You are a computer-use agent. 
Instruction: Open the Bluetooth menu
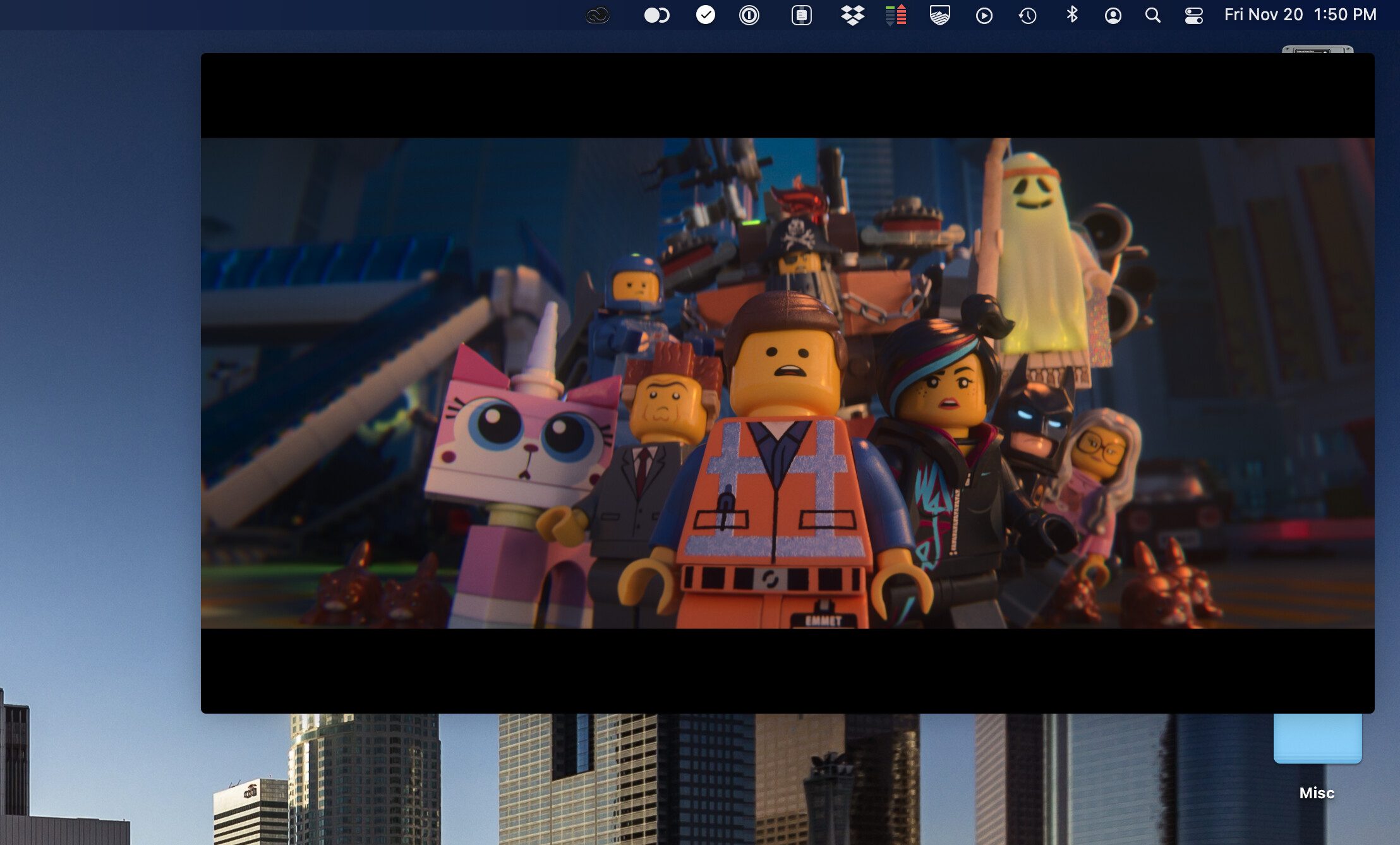(1071, 15)
